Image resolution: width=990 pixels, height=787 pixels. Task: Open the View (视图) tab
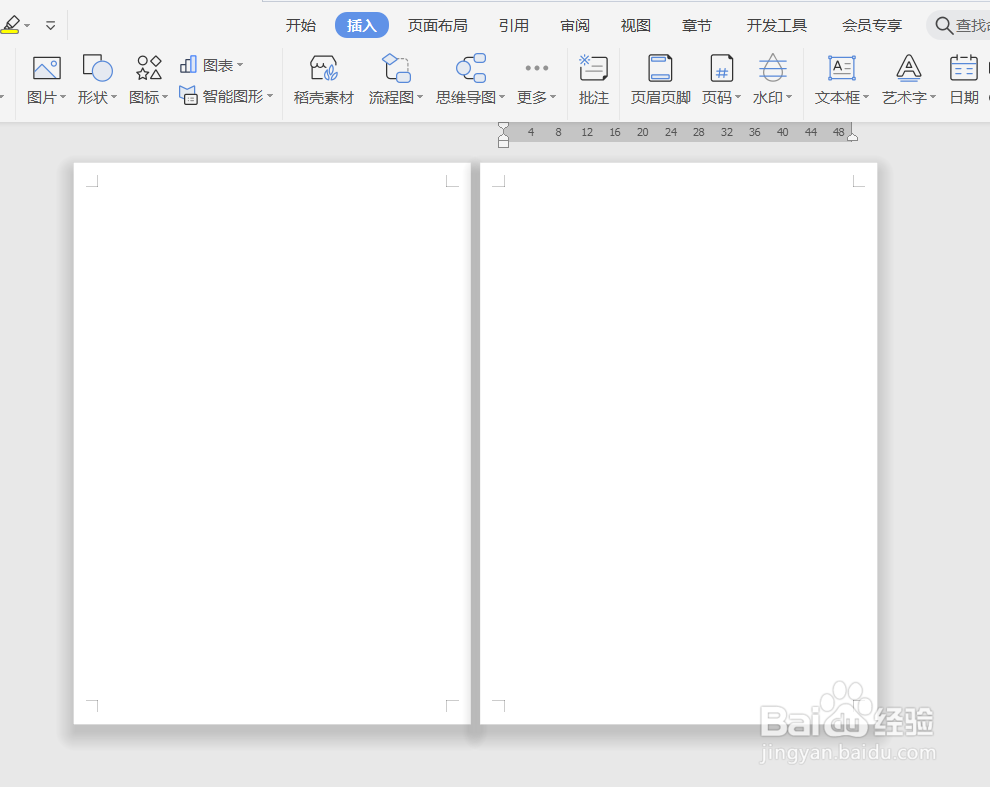[635, 26]
